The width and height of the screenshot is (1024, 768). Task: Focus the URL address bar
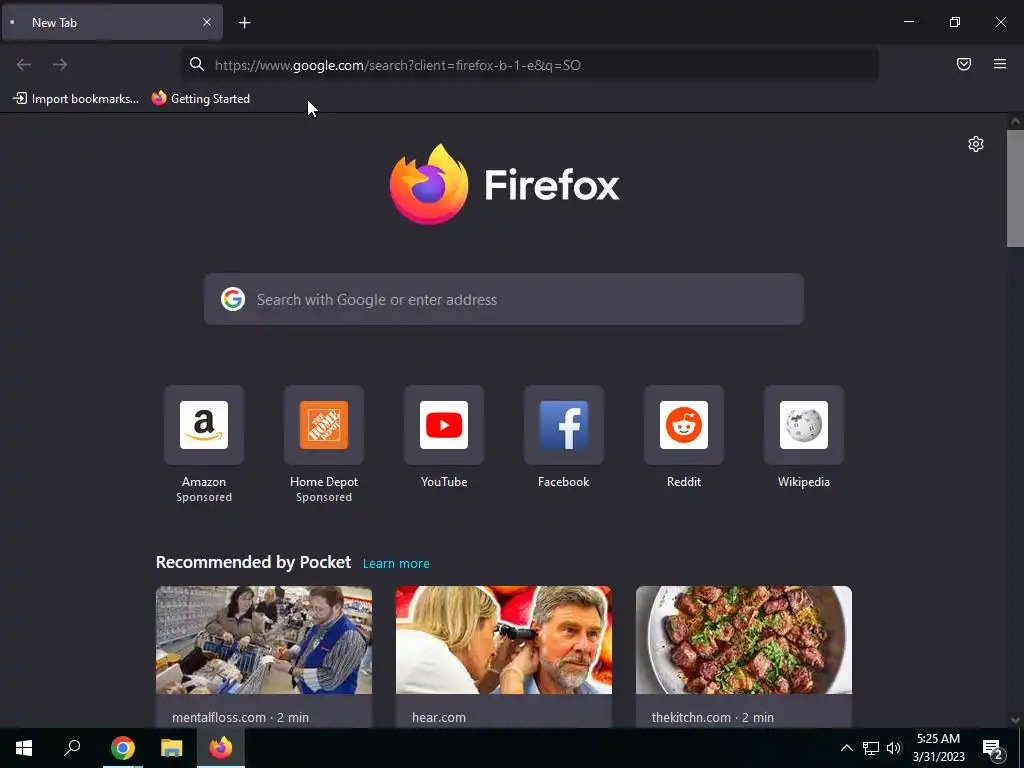click(x=529, y=65)
